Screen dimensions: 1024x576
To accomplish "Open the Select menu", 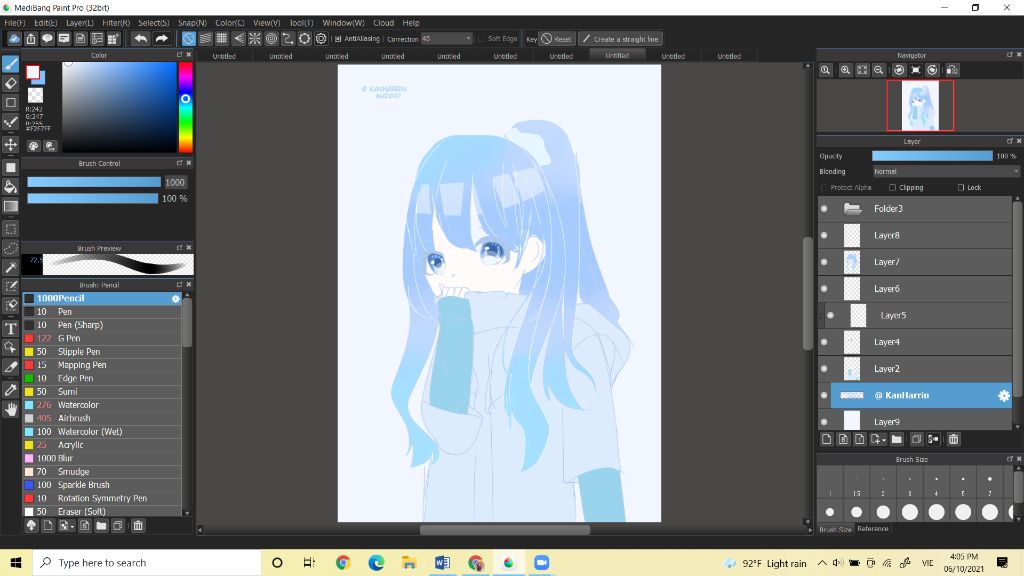I will (153, 23).
